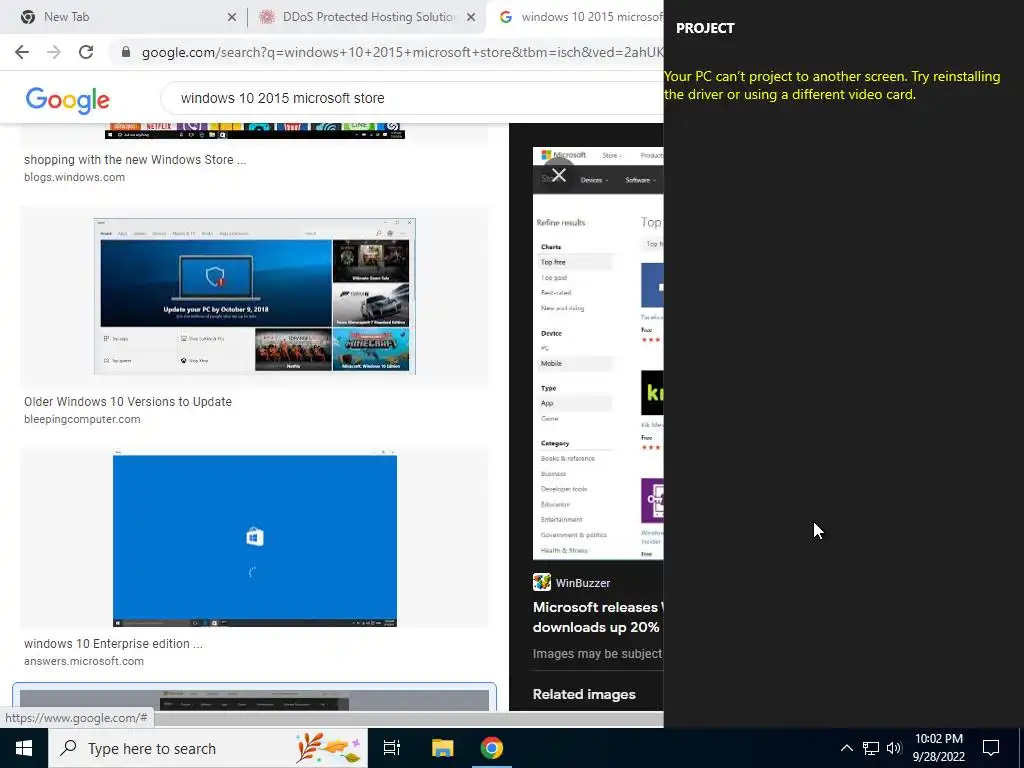1024x768 pixels.
Task: Open File Explorer from the taskbar
Action: click(442, 748)
